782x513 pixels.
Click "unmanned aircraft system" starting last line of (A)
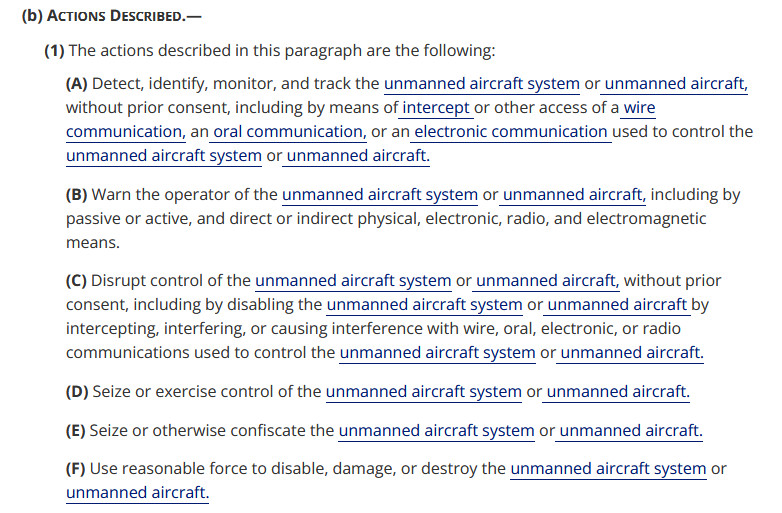164,156
